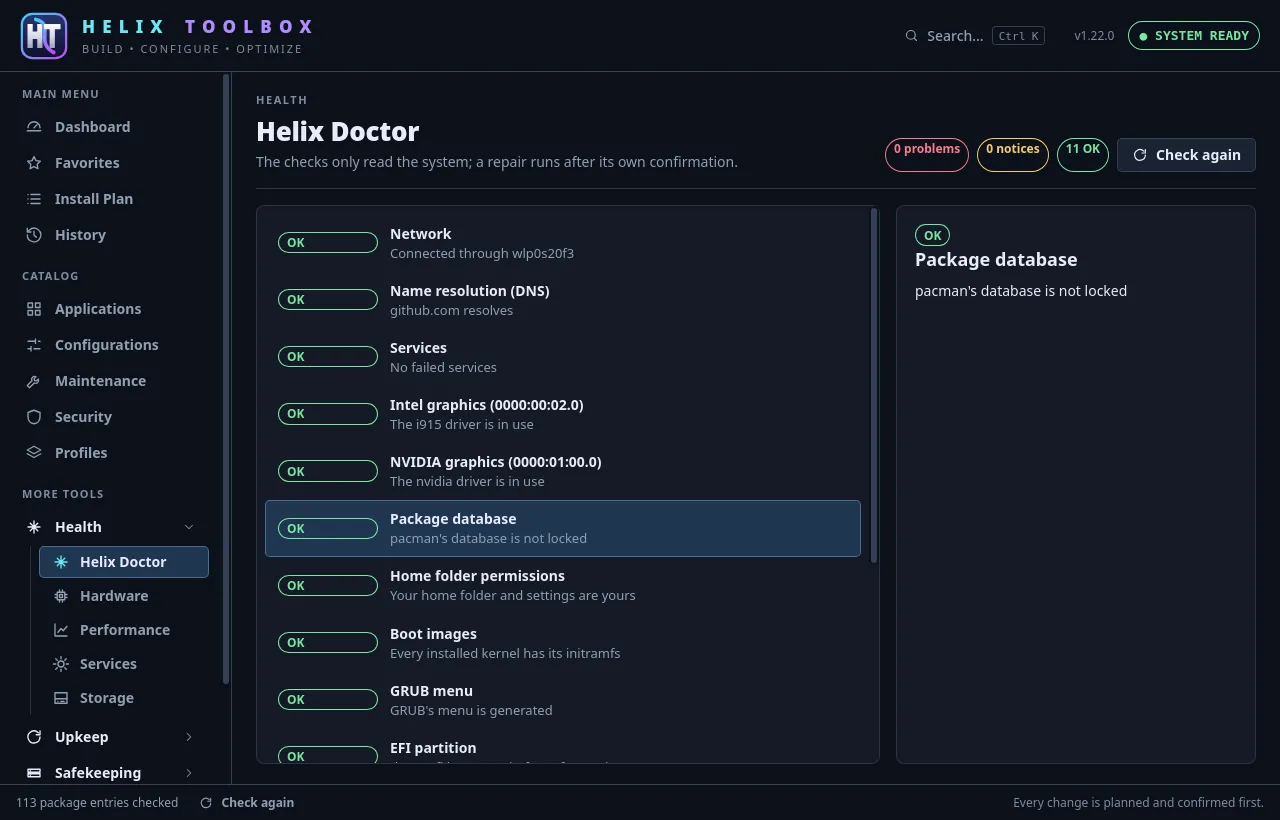Screen dimensions: 1280x820
Task: Click the 0 problems badge
Action: coord(927,155)
